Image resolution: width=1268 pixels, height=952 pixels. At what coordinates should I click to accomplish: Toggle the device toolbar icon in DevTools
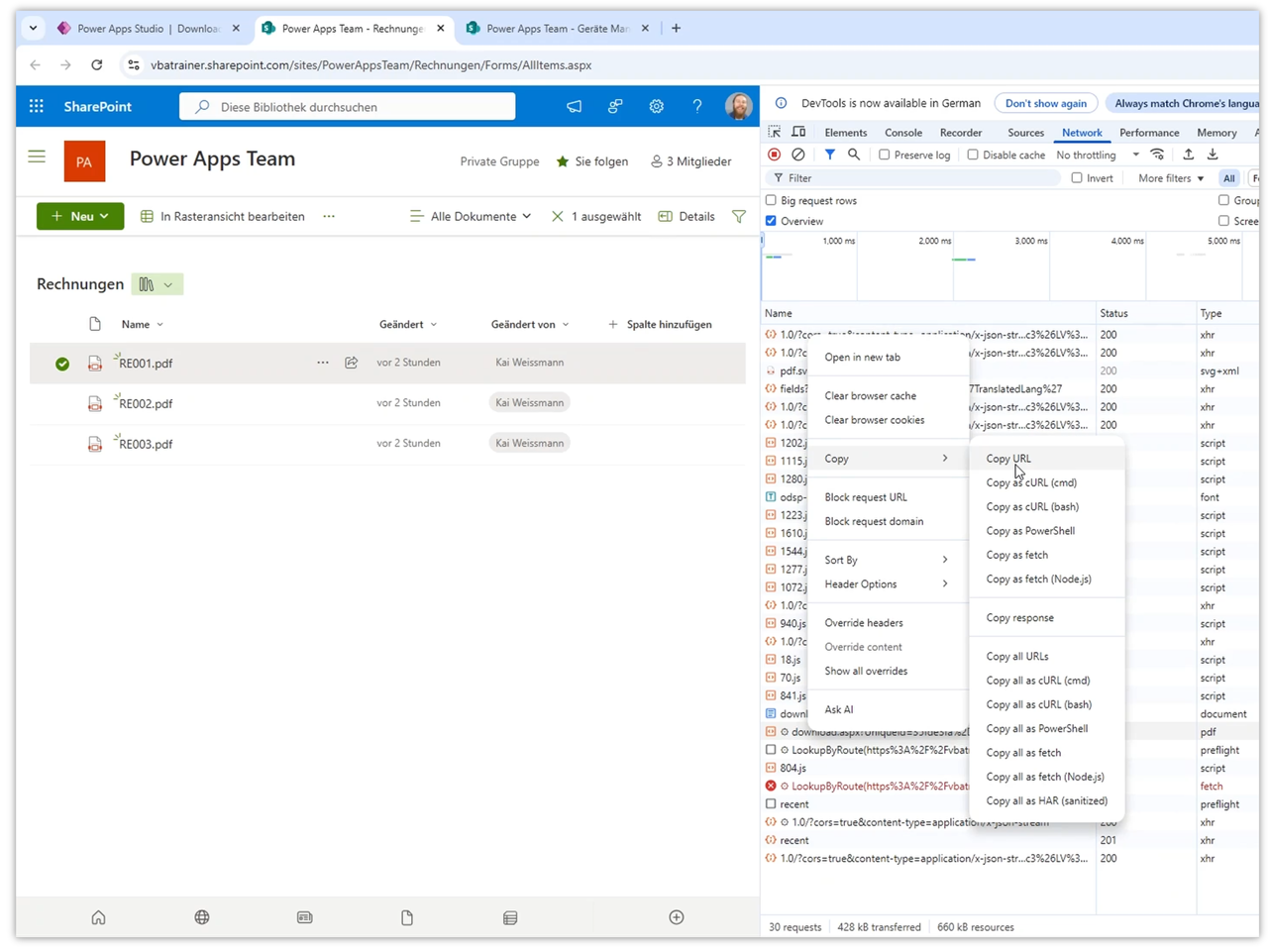click(x=798, y=132)
